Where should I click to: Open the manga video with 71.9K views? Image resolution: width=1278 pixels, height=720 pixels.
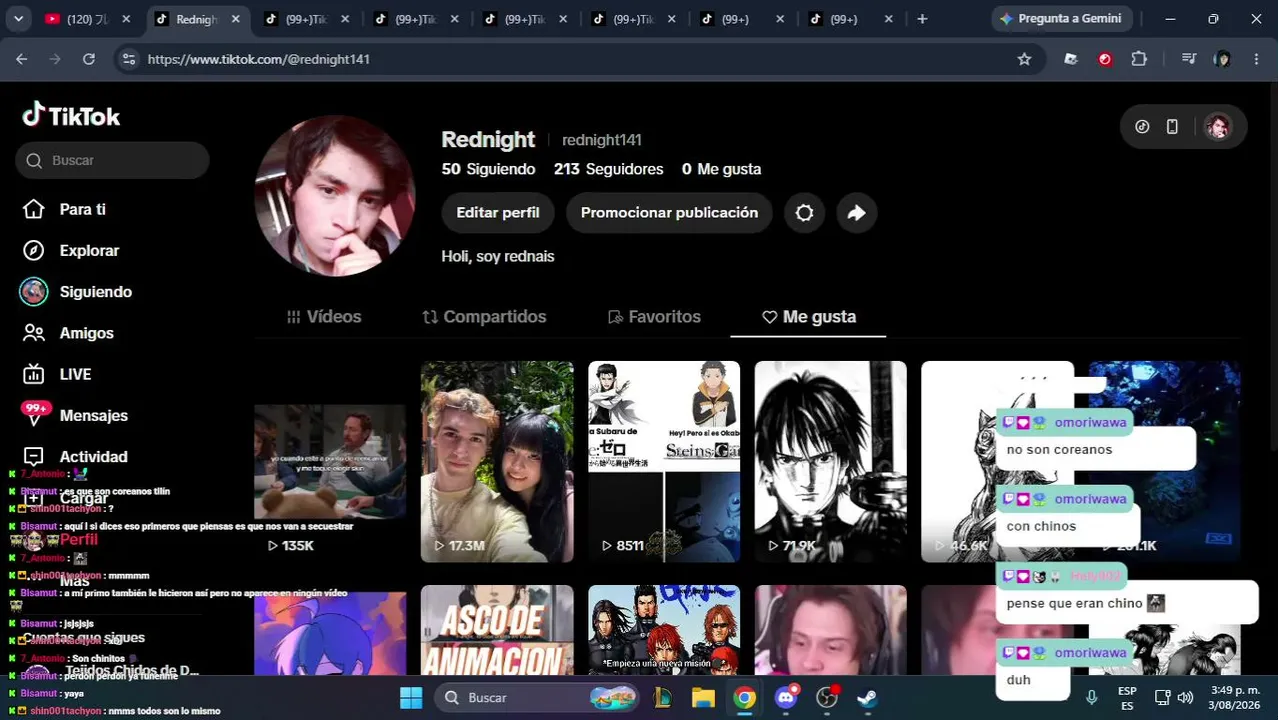[x=830, y=461]
